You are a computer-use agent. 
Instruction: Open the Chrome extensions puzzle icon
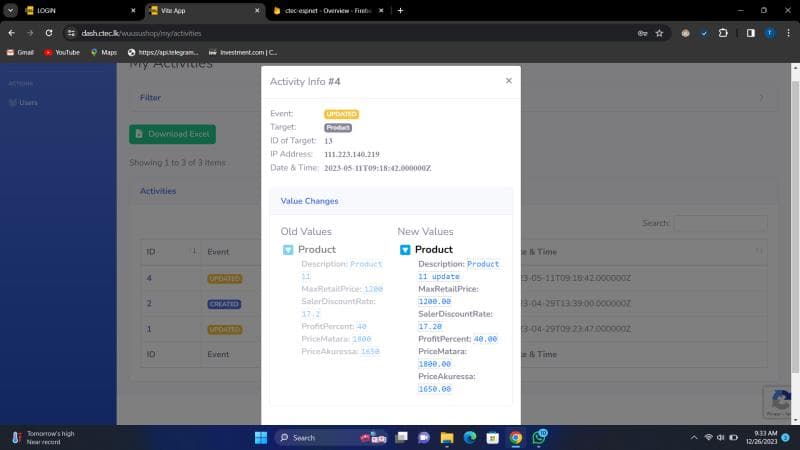tap(723, 33)
